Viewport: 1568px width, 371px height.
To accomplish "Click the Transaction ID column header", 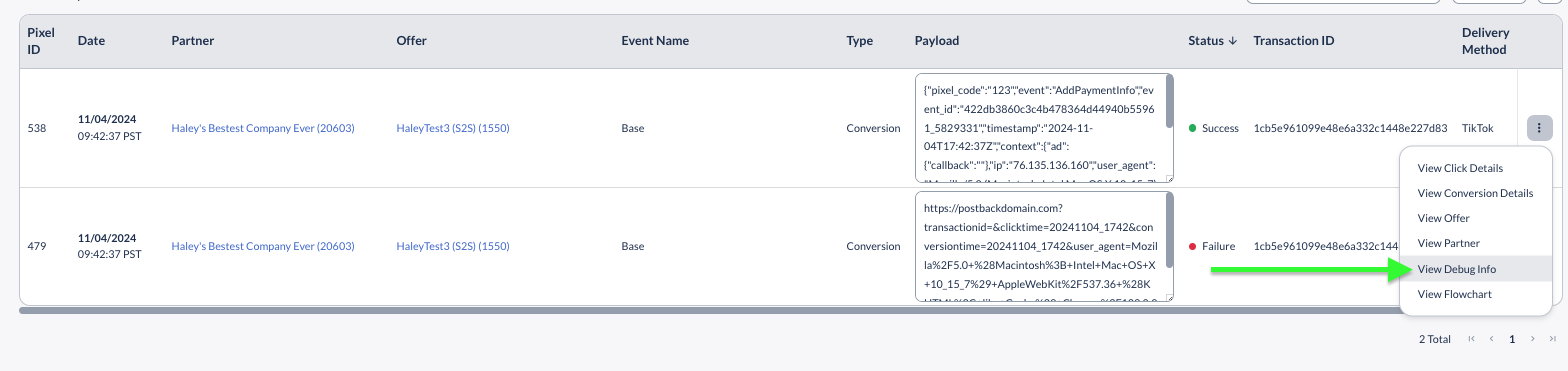I will (1293, 41).
